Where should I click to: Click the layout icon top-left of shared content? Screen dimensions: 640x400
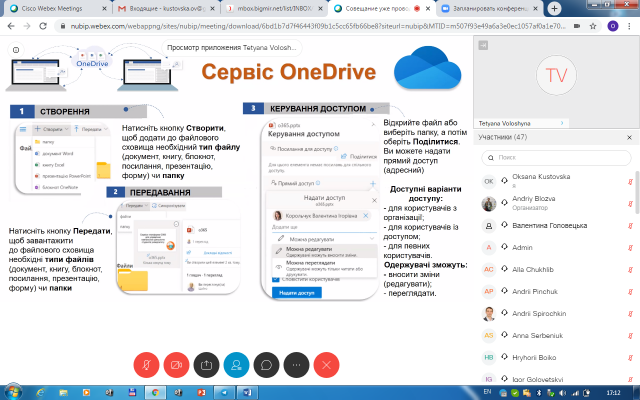point(16,50)
